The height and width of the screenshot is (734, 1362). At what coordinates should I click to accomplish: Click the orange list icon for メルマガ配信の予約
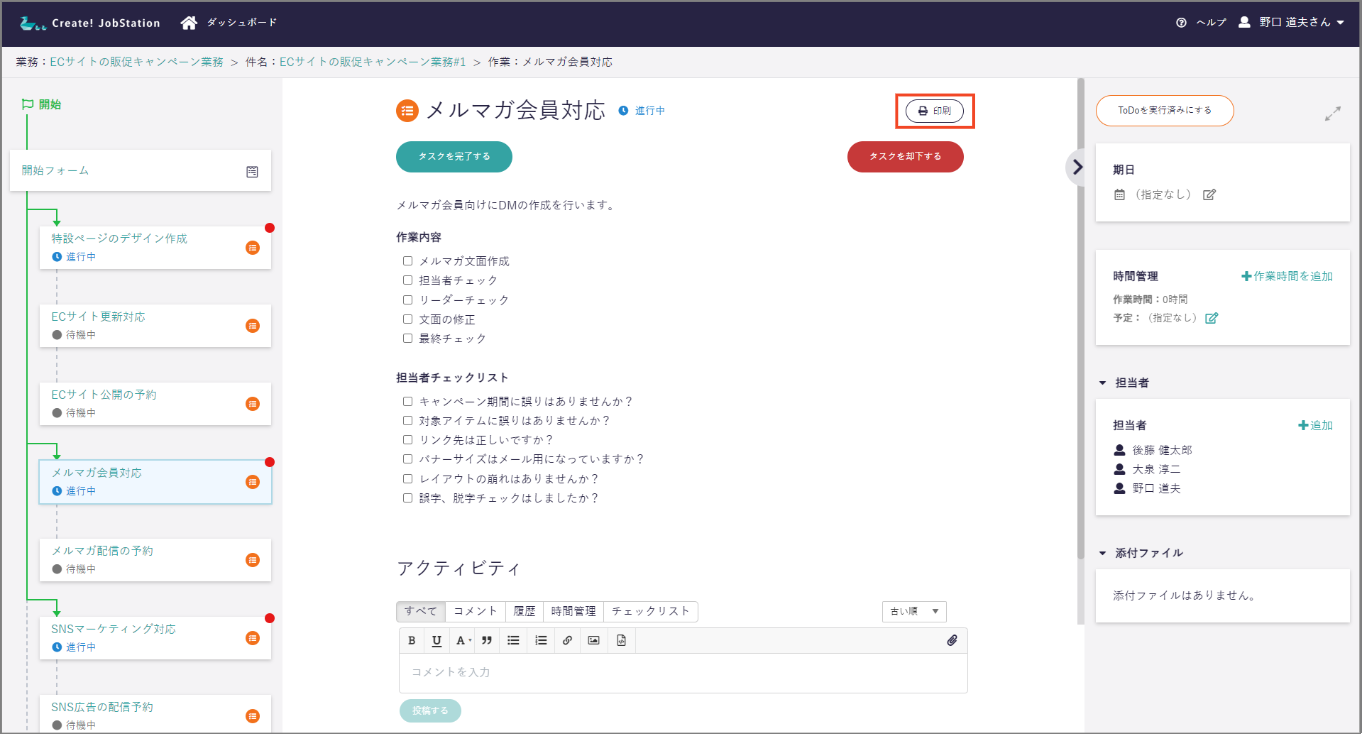tap(252, 560)
